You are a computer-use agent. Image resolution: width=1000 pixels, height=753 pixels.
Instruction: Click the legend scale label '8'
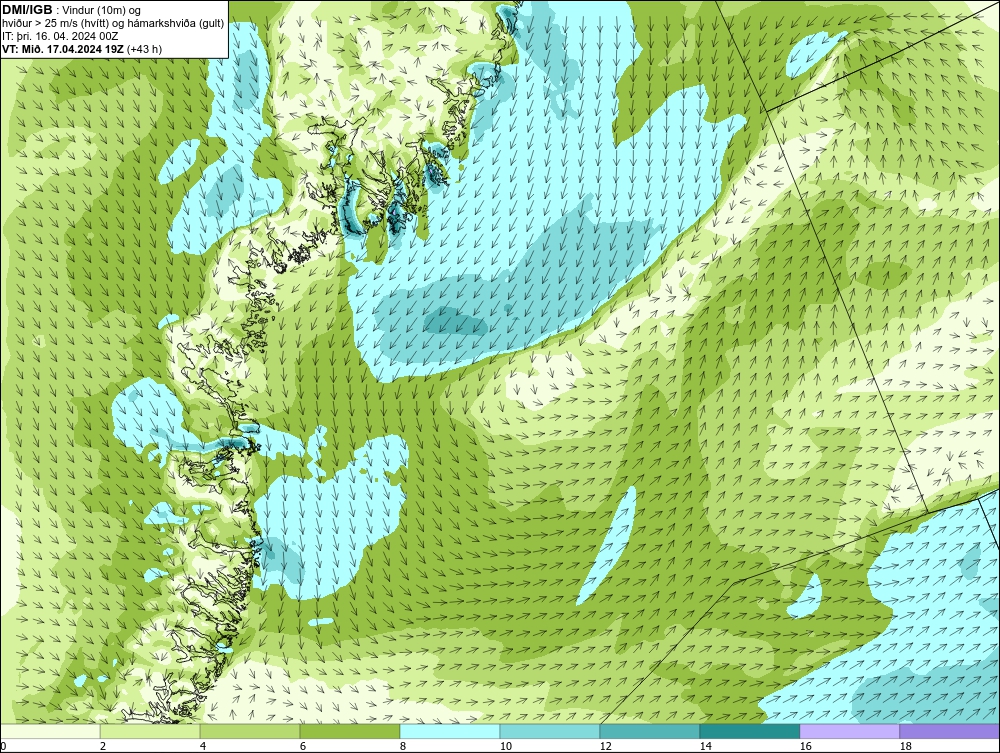click(403, 746)
